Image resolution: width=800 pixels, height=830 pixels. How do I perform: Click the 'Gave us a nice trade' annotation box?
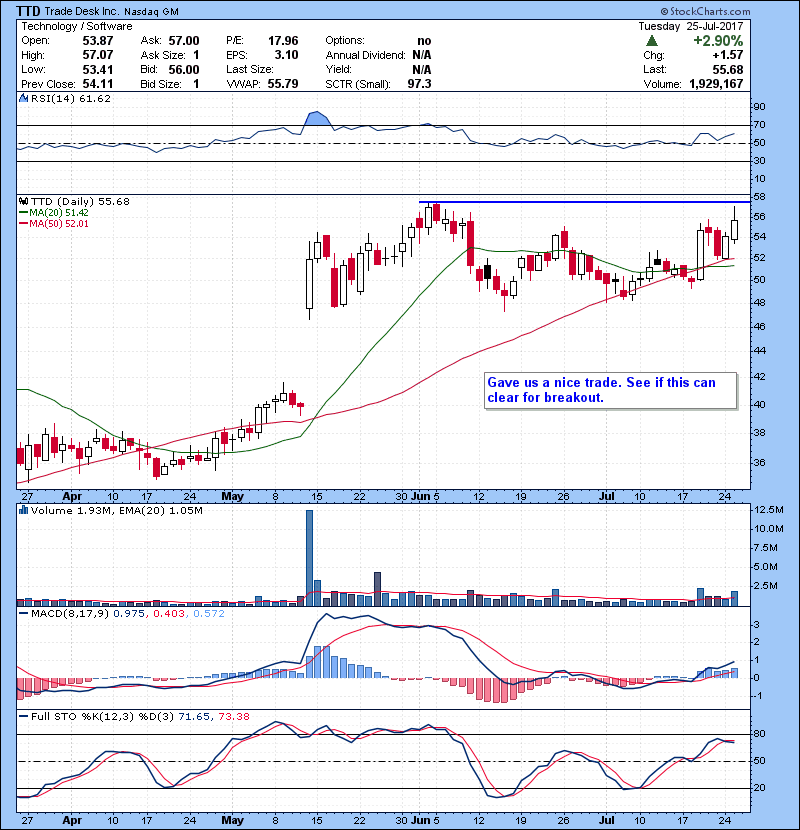tap(610, 391)
